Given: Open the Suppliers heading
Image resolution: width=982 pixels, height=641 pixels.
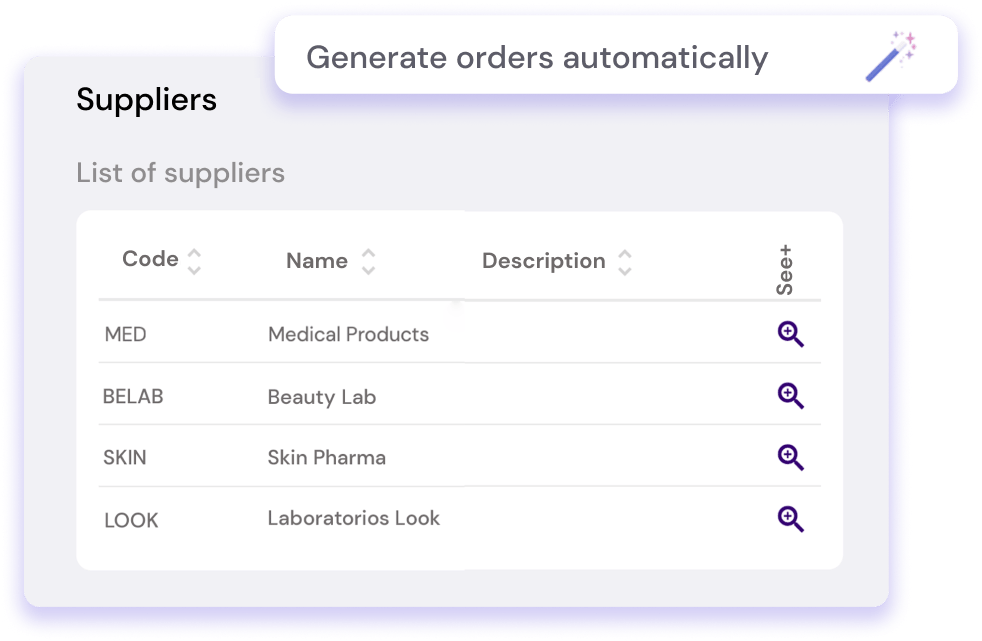Looking at the screenshot, I should [x=146, y=99].
